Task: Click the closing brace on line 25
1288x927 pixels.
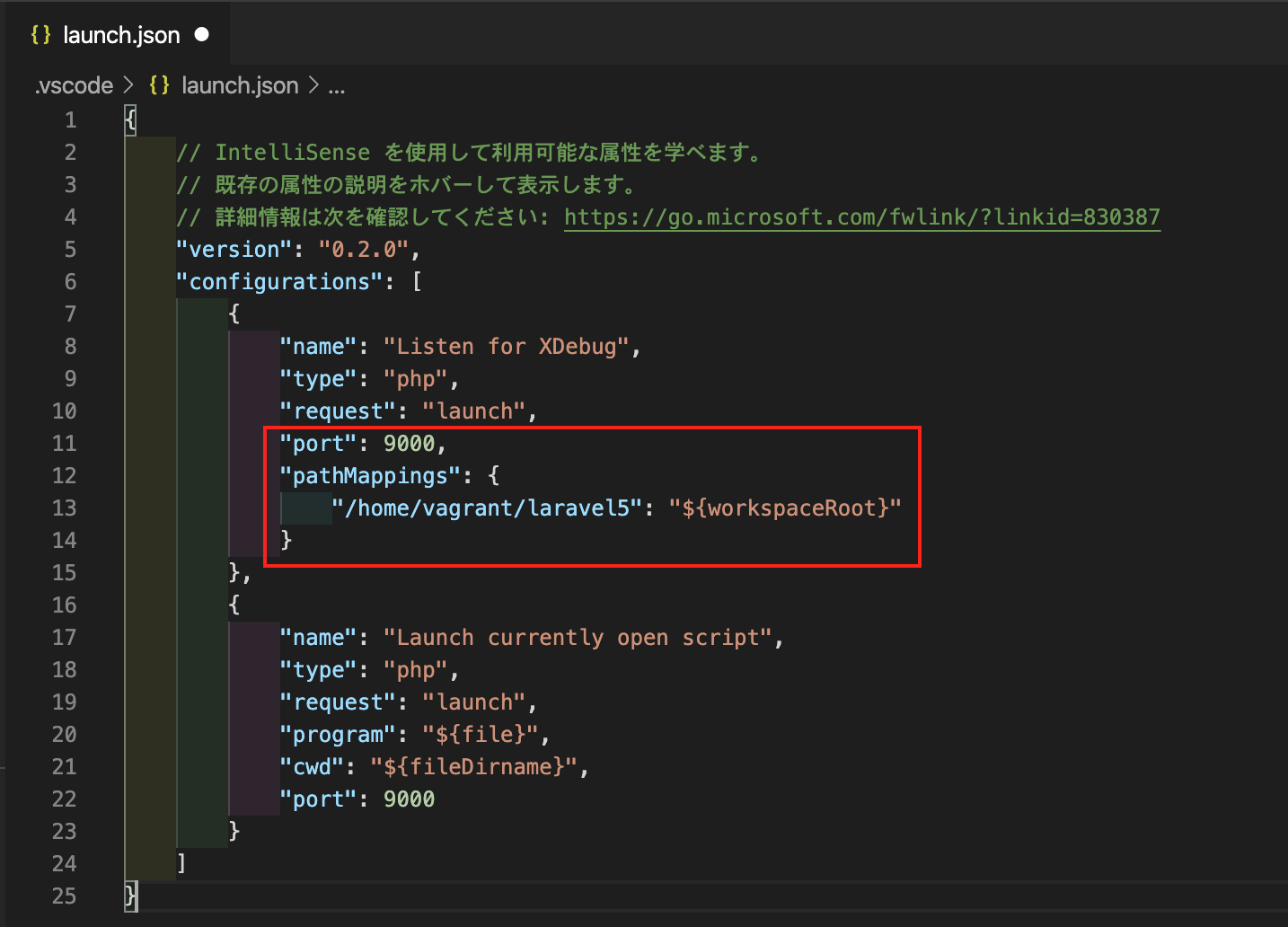Action: click(x=131, y=896)
